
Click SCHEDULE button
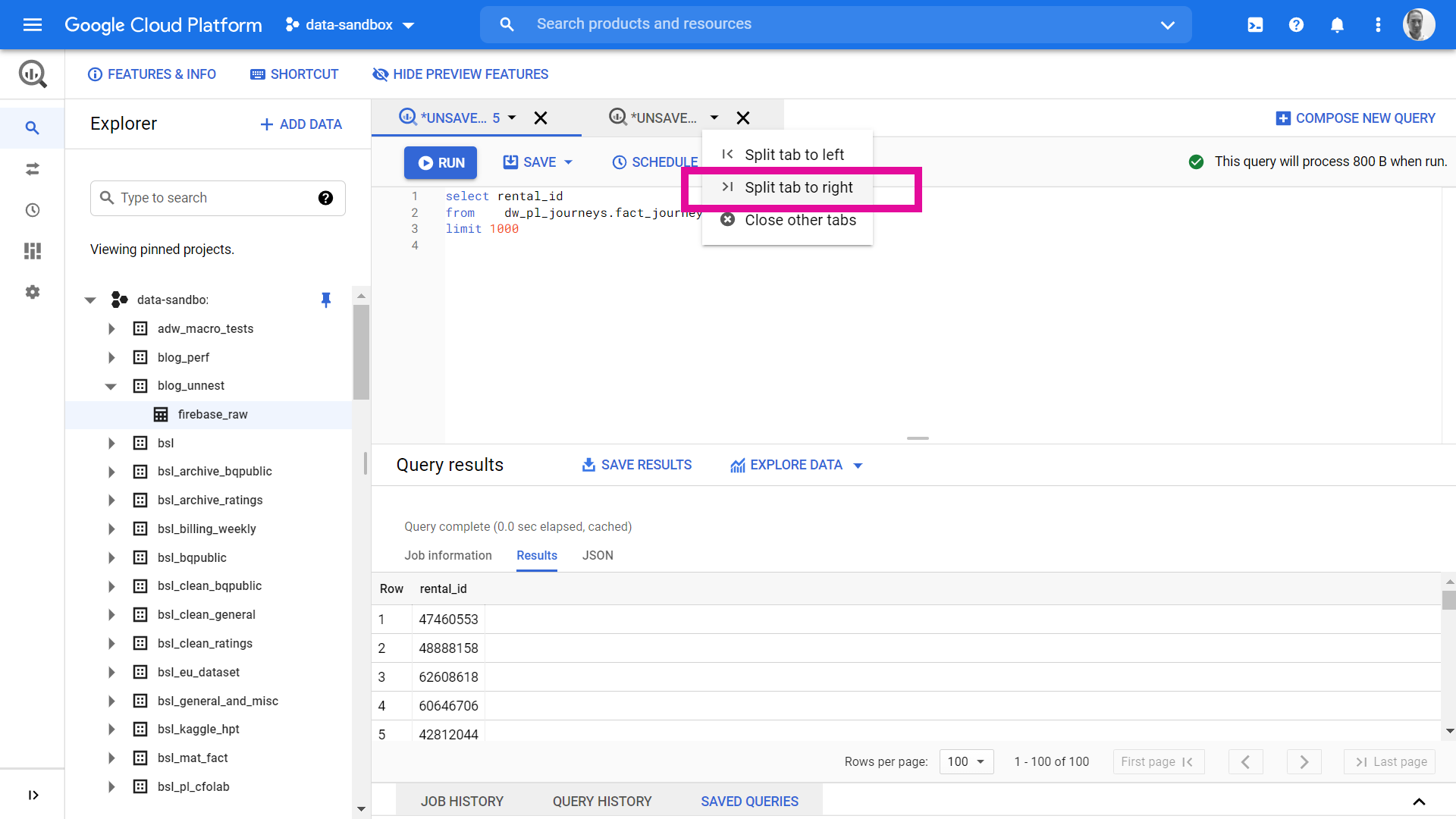pyautogui.click(x=655, y=162)
